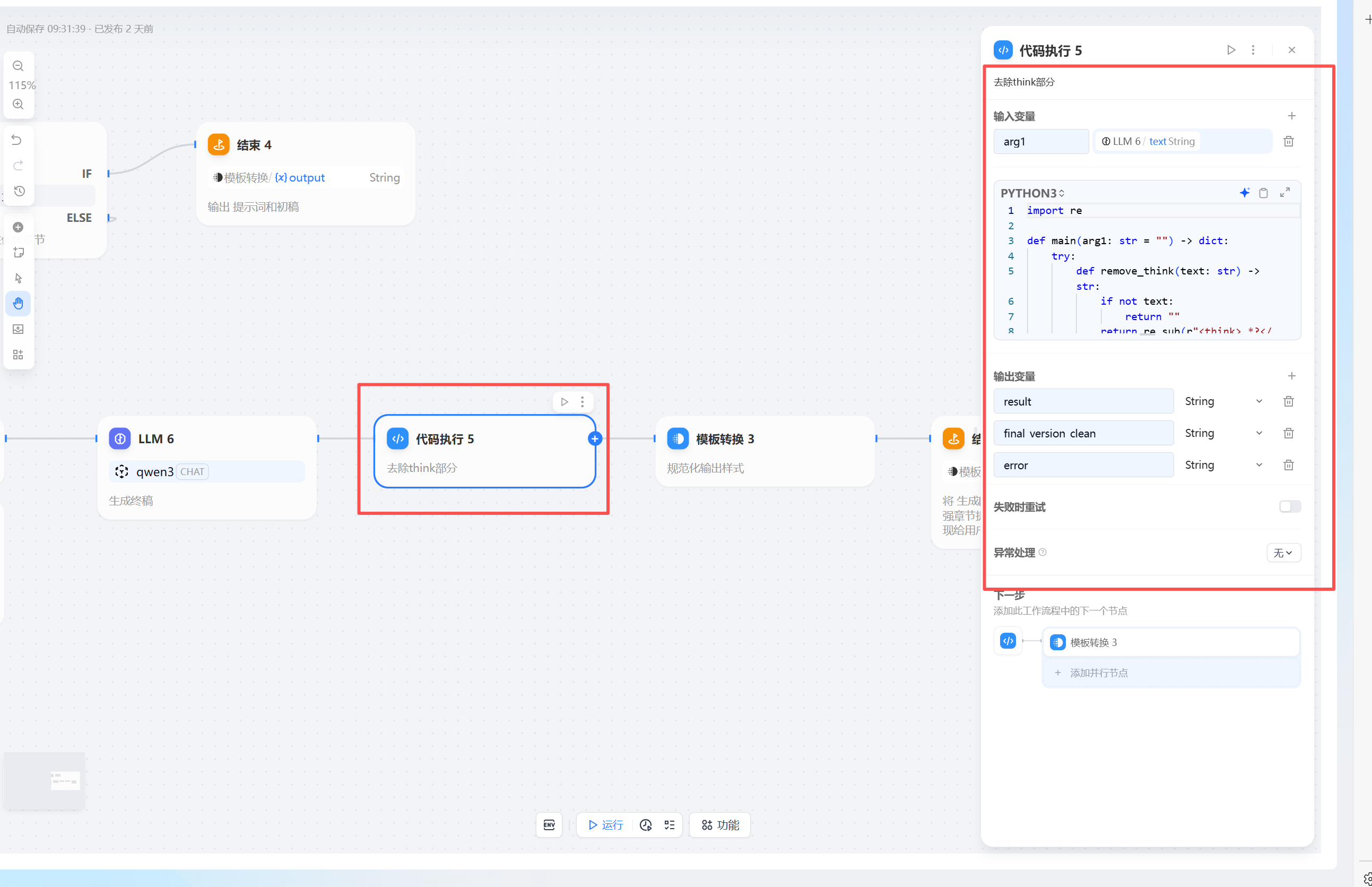Open the result variable String type dropdown
The height and width of the screenshot is (887, 1372).
click(1223, 401)
